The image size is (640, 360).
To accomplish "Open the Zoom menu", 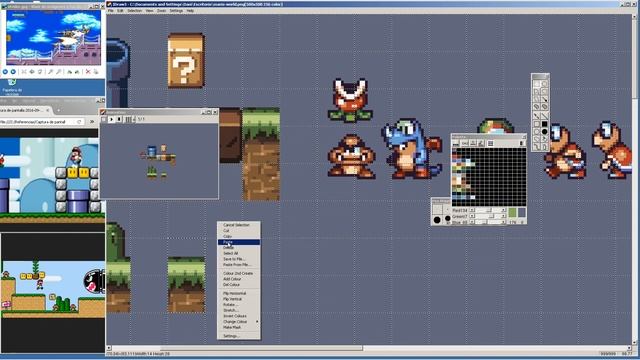I will 162,11.
